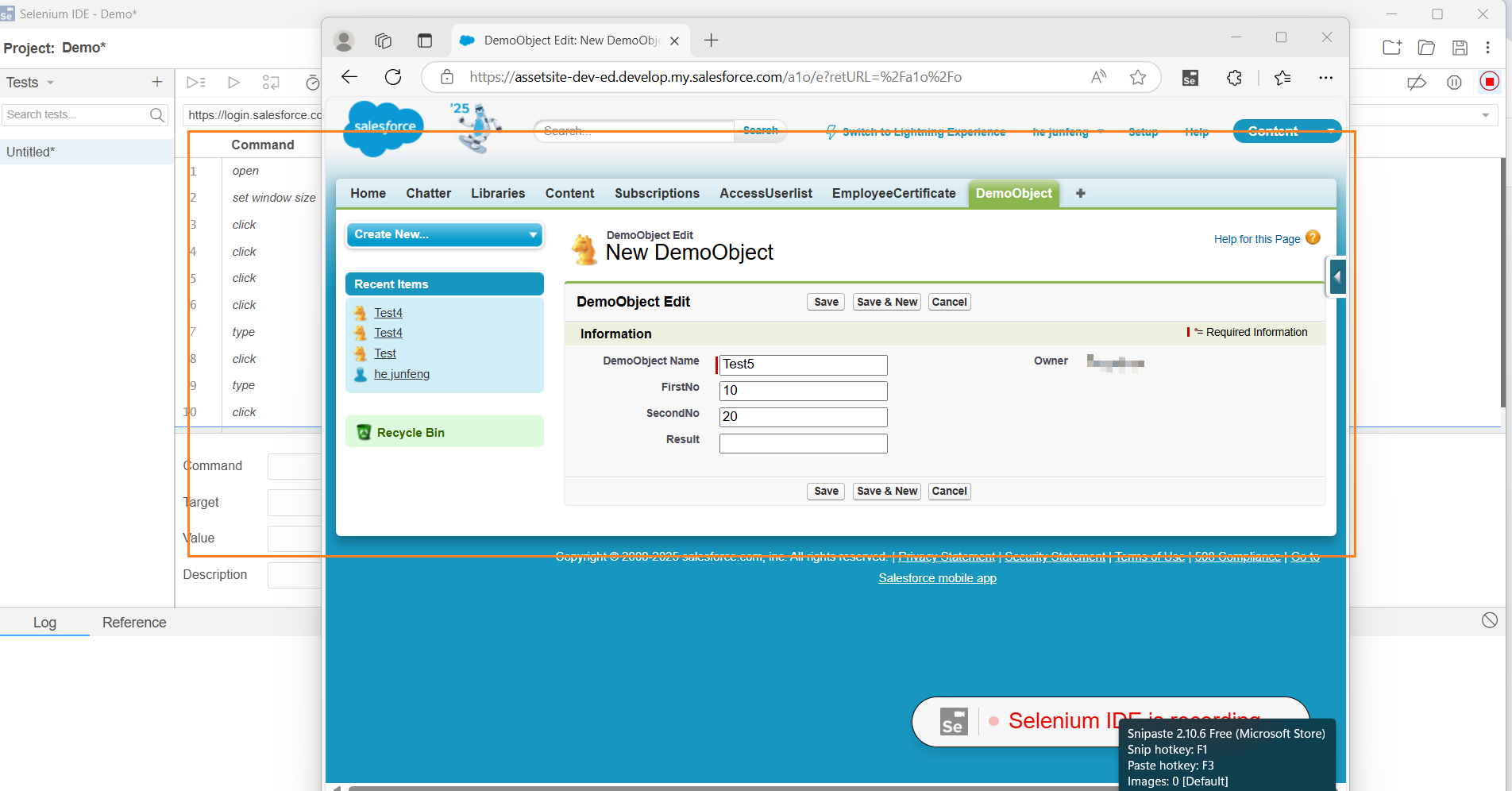This screenshot has height=791, width=1512.
Task: Disable breakpoints icon in Selenium IDE
Action: [1417, 82]
